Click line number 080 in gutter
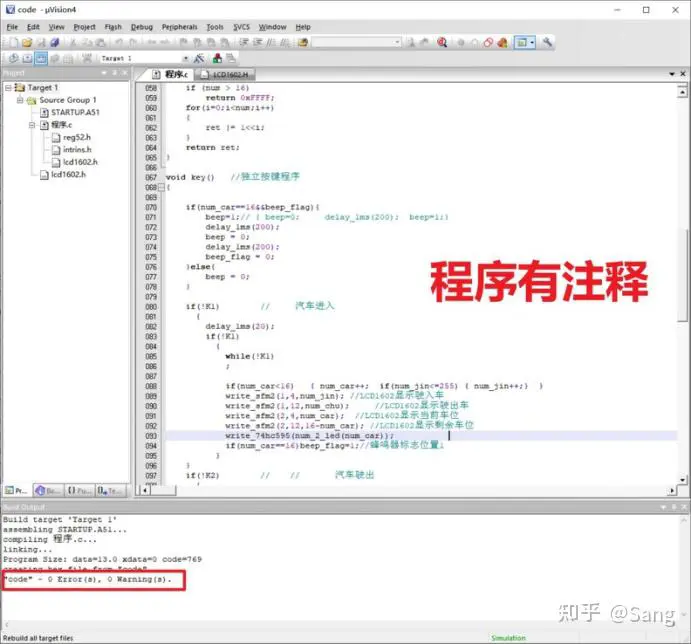691x644 pixels. tap(151, 307)
